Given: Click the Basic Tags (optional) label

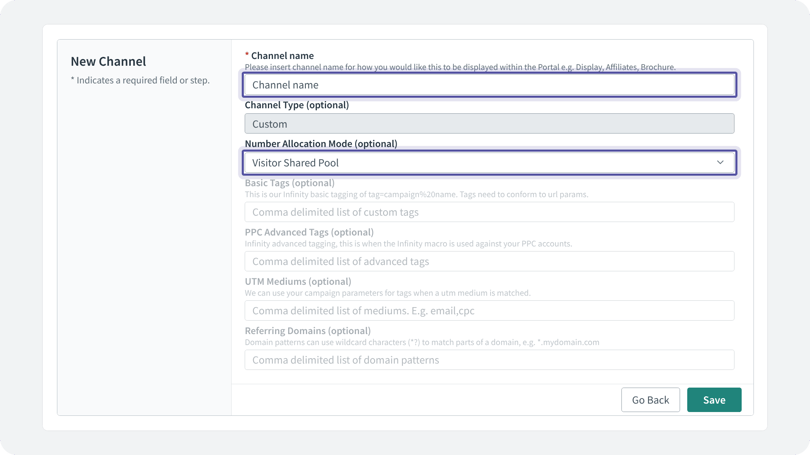Looking at the screenshot, I should click(x=289, y=183).
